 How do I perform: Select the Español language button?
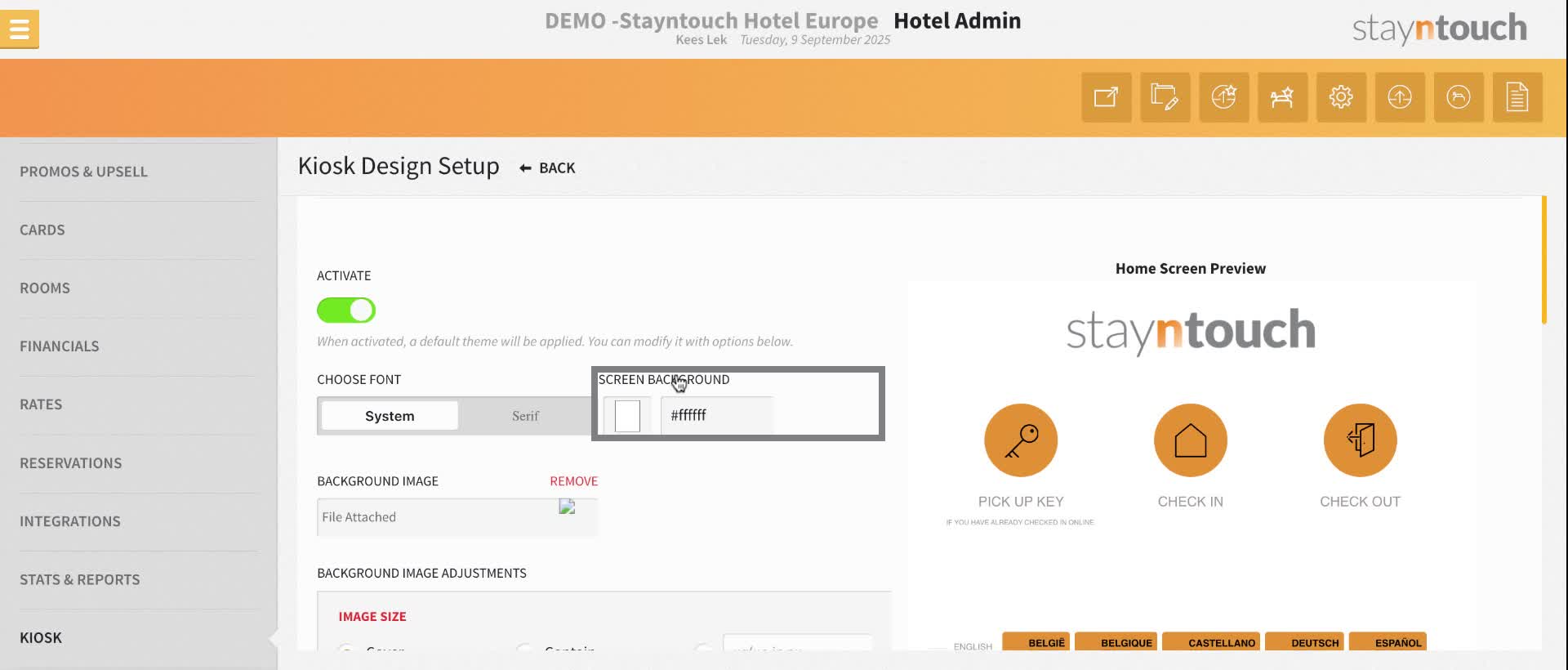tap(1388, 642)
